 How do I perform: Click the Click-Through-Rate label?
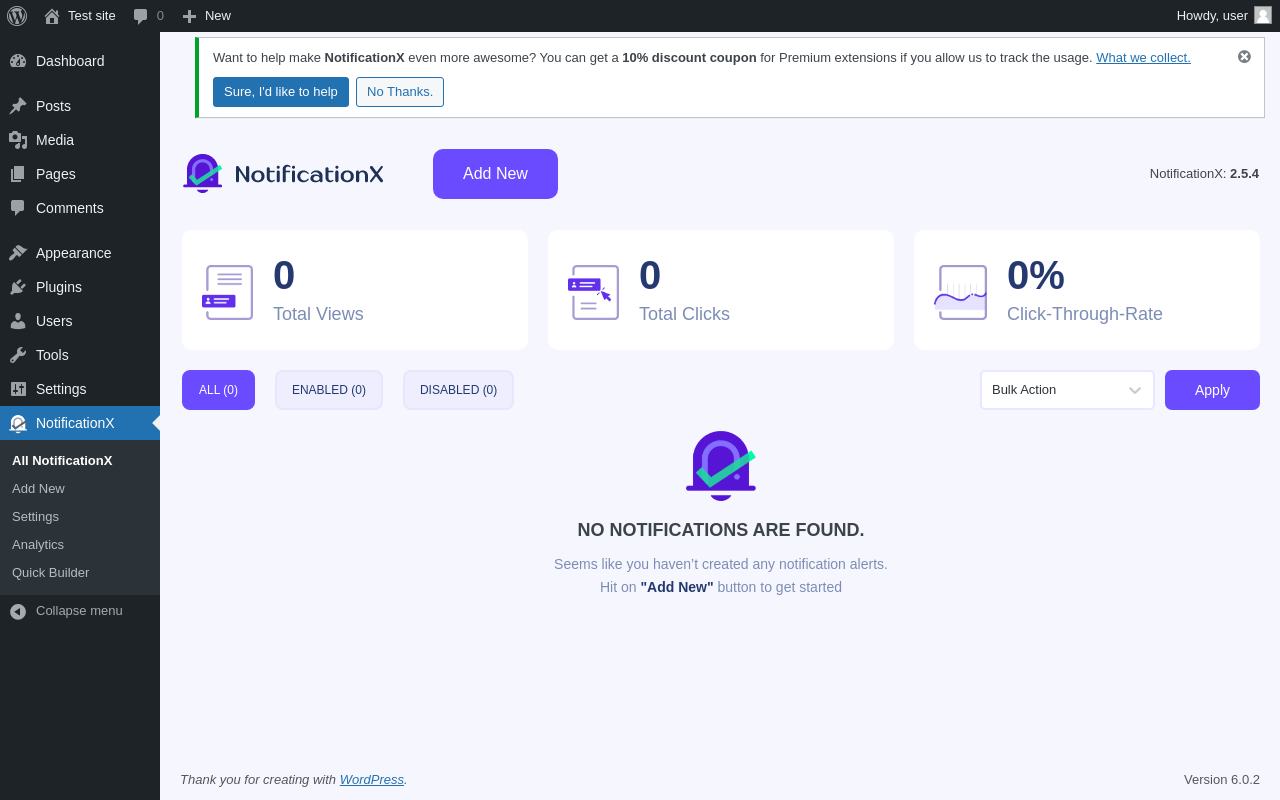(x=1085, y=314)
